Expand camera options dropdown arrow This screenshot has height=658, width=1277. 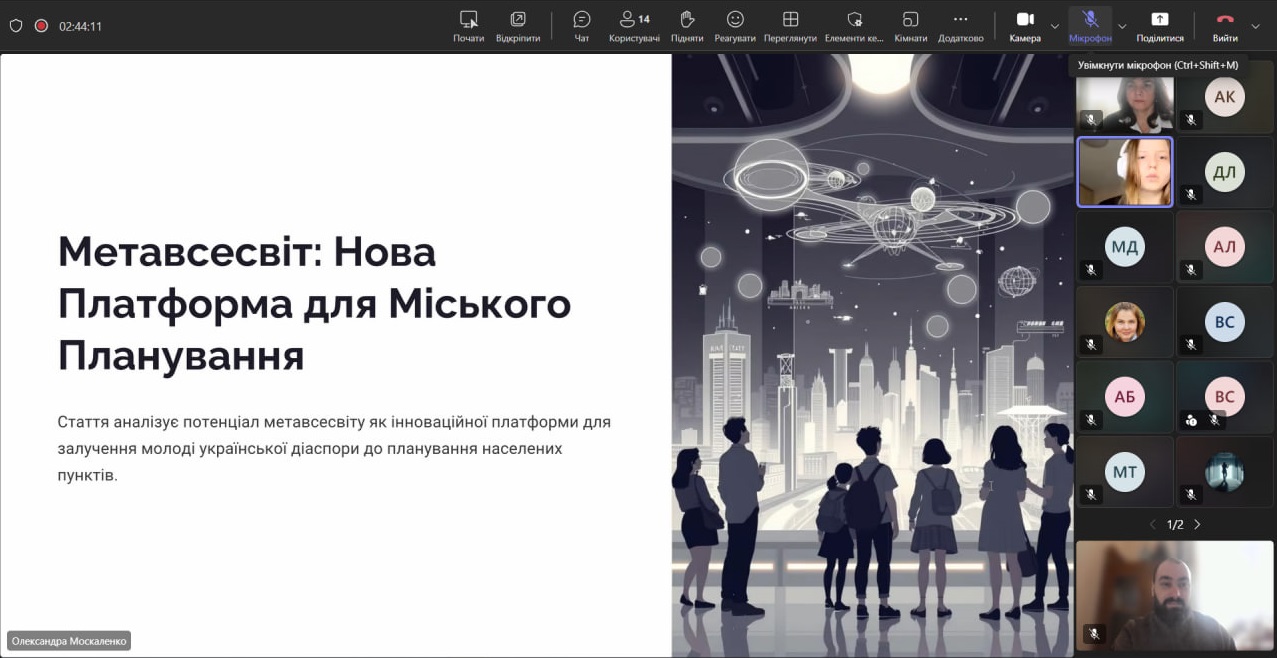click(x=1055, y=26)
